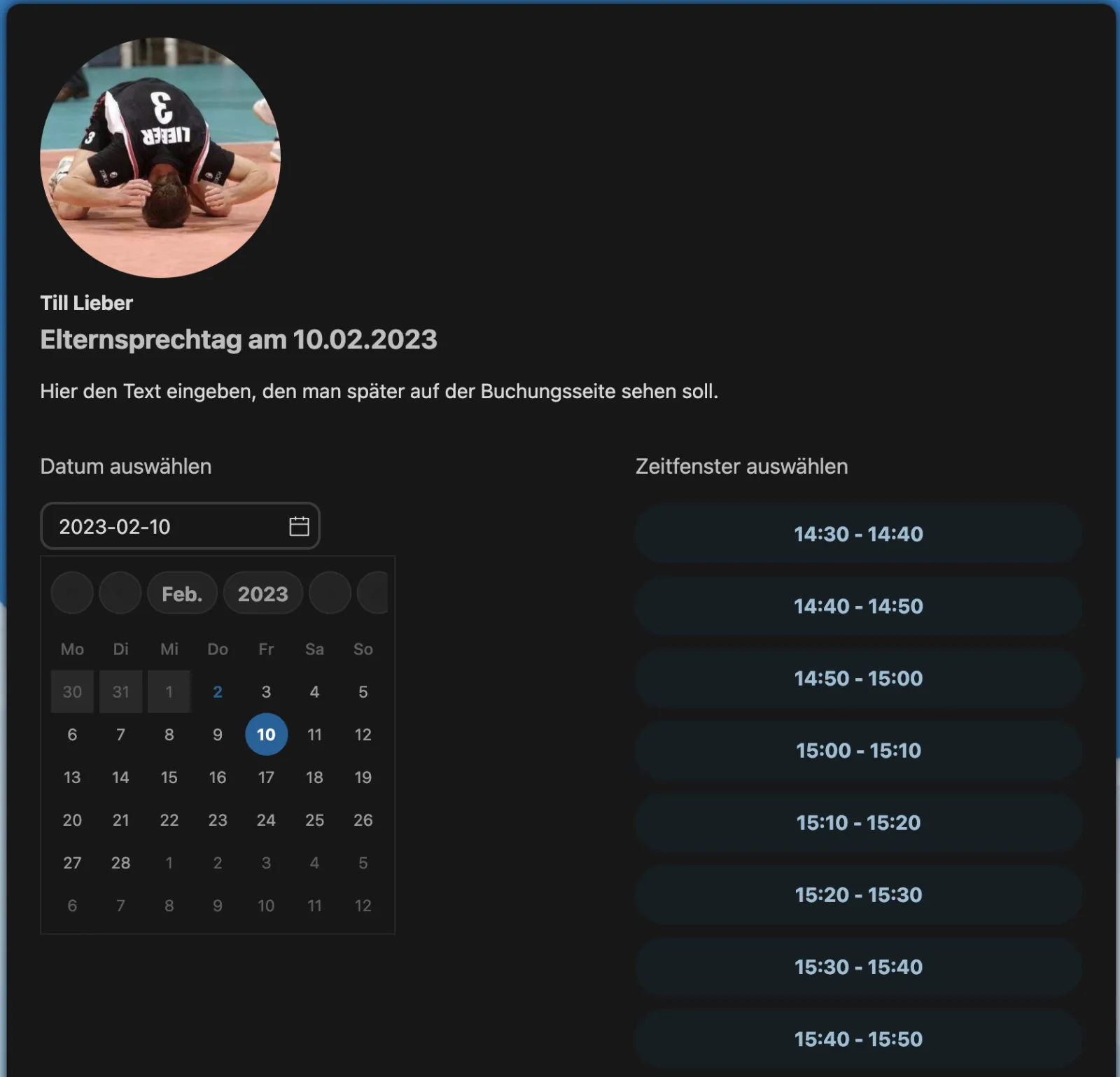Go to the previous month in calendar

120,593
